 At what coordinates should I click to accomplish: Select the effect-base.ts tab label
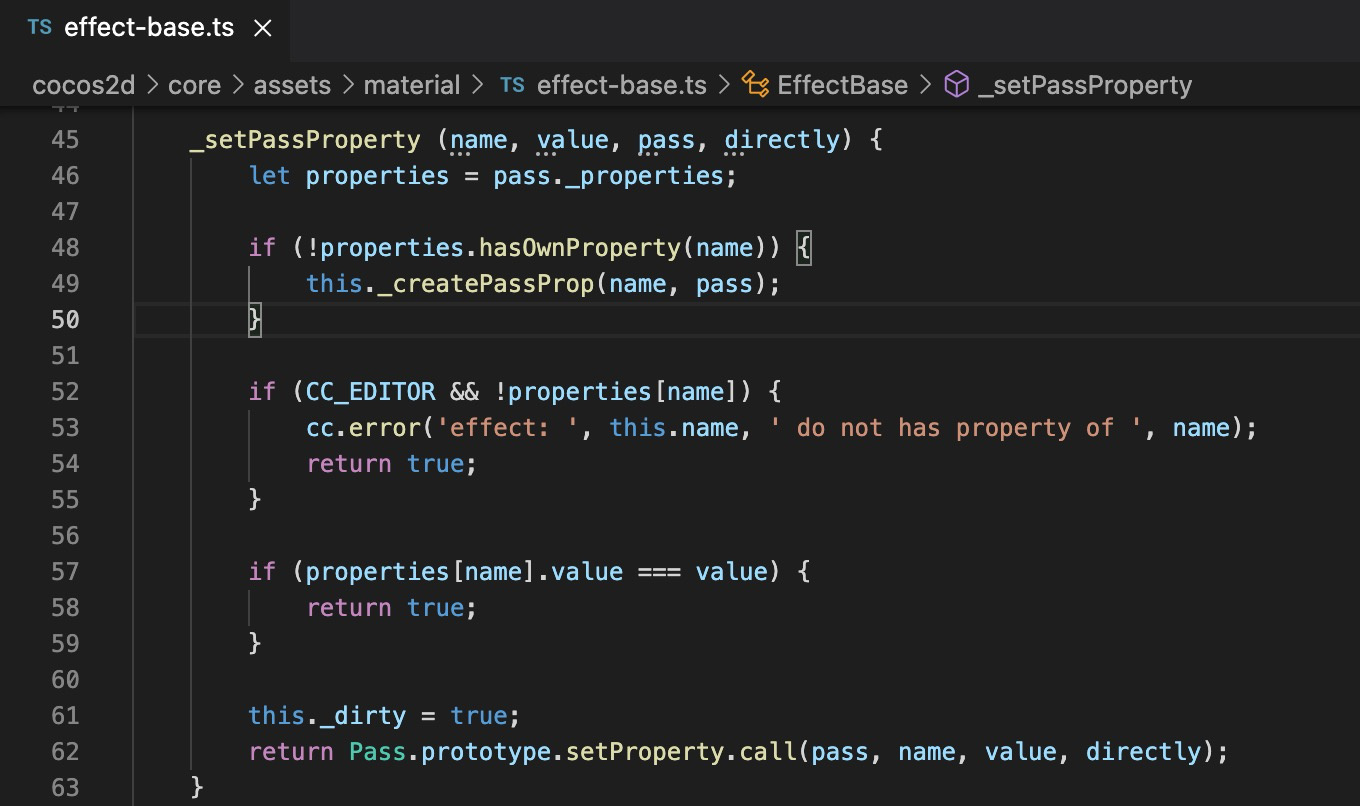click(149, 27)
